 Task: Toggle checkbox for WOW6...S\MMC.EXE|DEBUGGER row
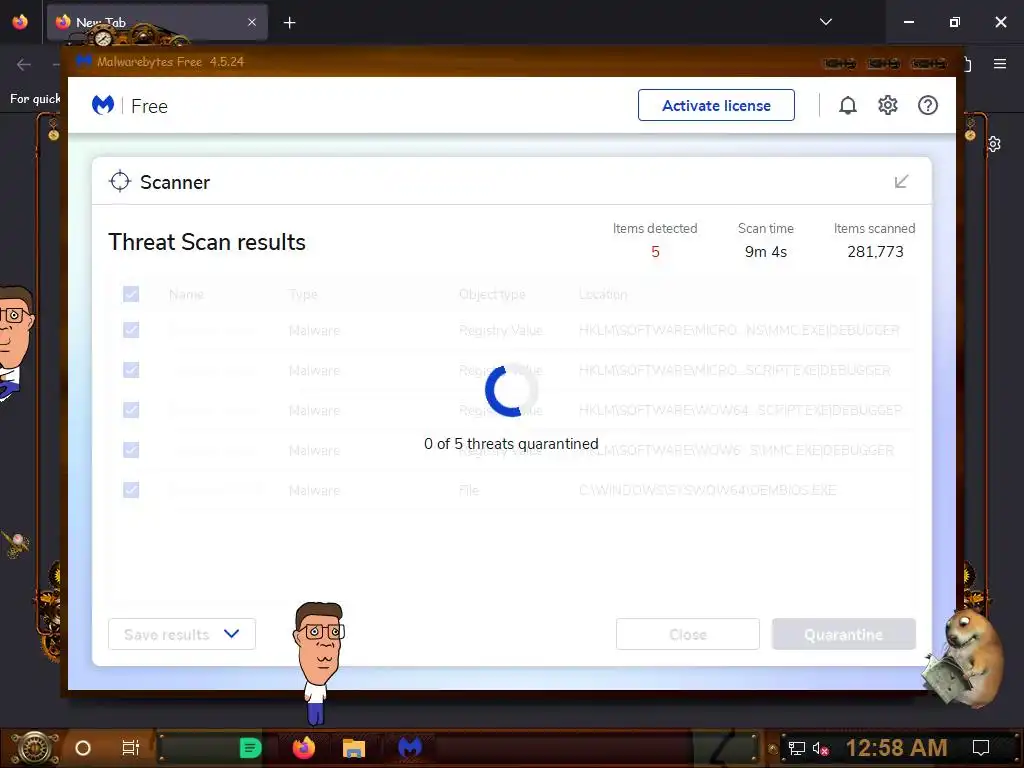pyautogui.click(x=131, y=450)
